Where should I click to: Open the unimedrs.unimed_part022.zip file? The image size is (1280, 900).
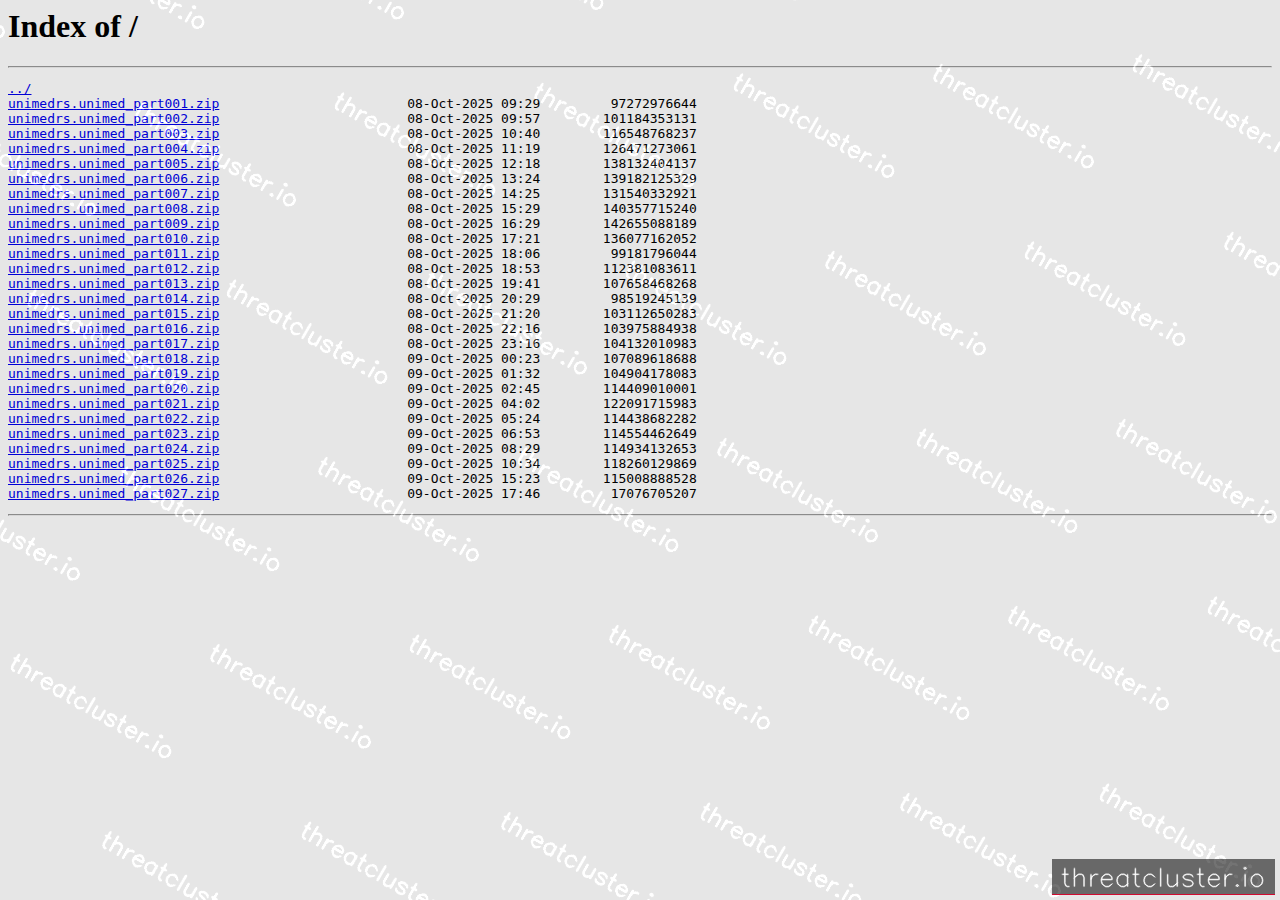(114, 419)
